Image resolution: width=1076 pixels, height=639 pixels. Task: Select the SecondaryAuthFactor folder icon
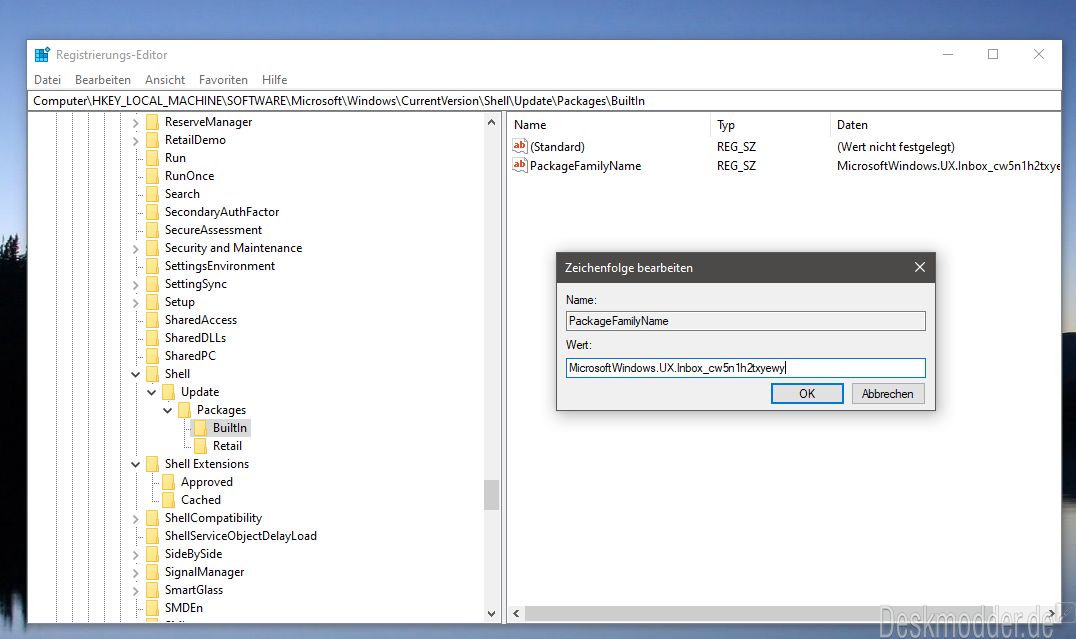[152, 212]
